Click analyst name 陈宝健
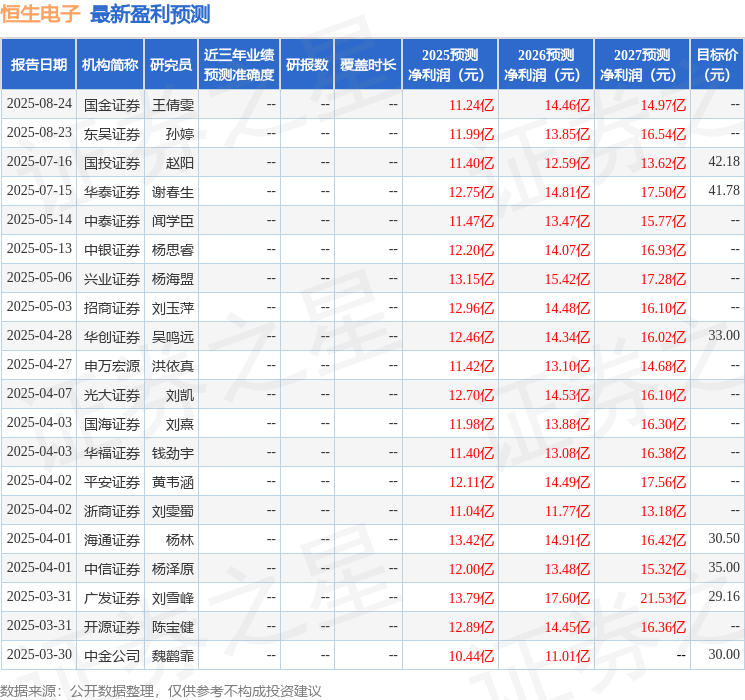 pyautogui.click(x=173, y=627)
